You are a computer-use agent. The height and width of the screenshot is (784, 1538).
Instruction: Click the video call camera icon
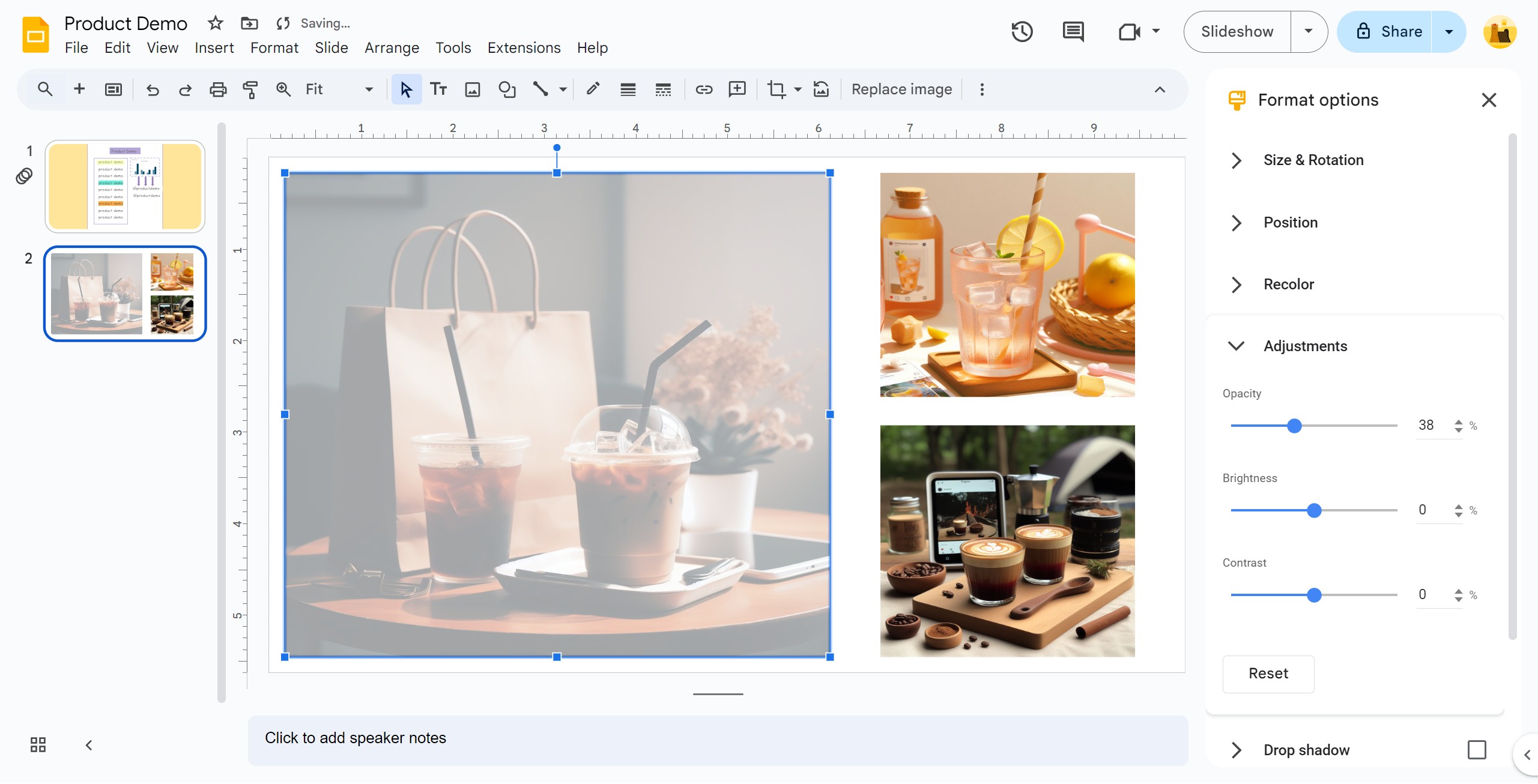pyautogui.click(x=1129, y=31)
